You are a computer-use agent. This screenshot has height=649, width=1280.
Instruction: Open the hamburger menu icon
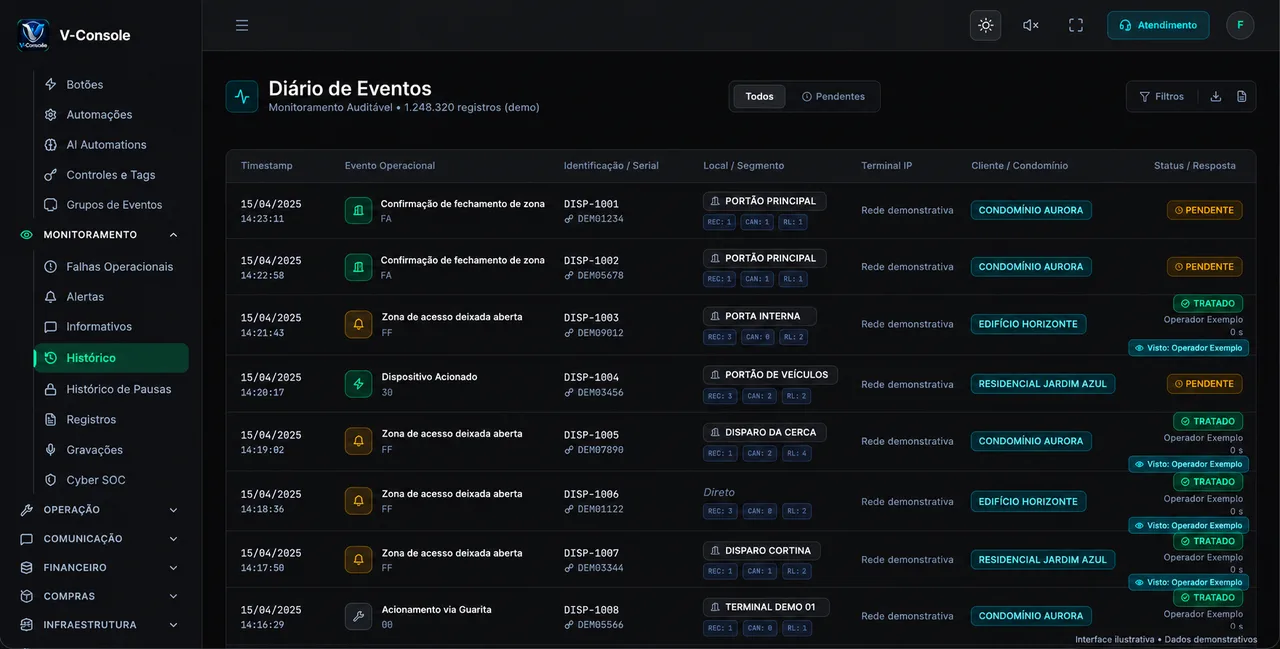tap(242, 25)
